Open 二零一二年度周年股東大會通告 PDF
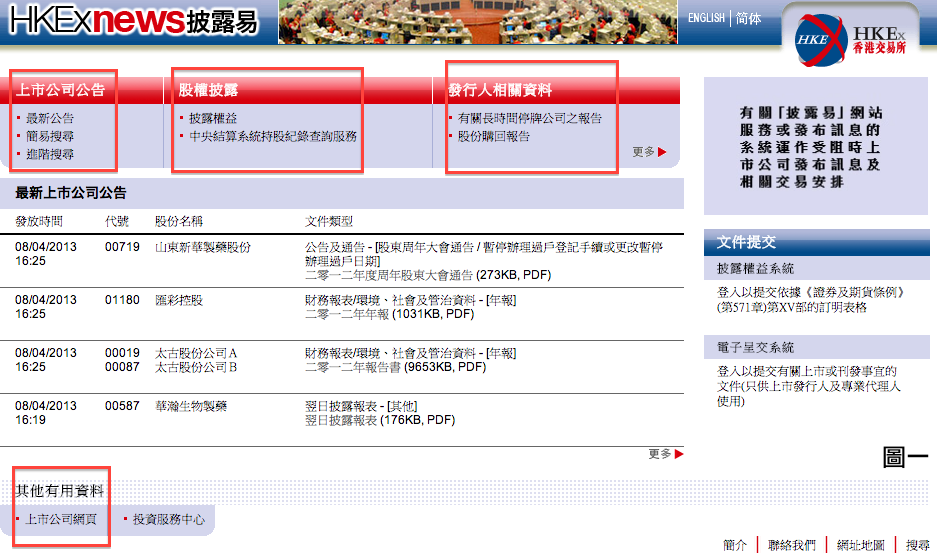937x557 pixels. 428,275
